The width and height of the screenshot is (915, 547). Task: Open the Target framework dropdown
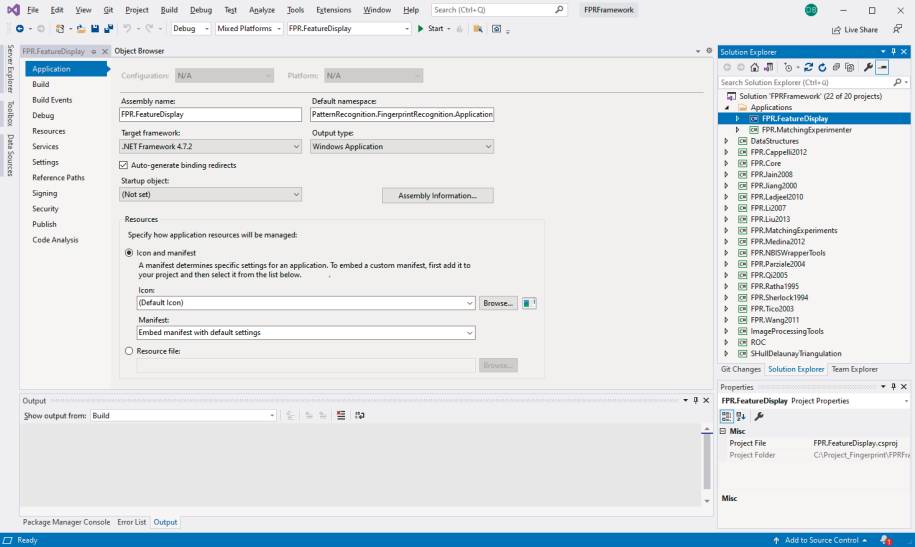tap(211, 147)
